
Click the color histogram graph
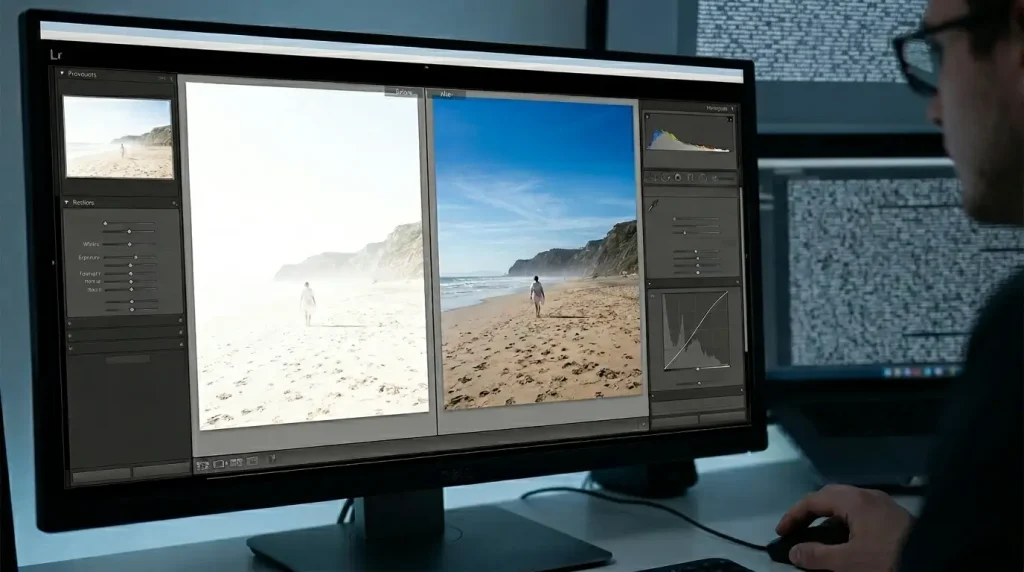tap(688, 140)
